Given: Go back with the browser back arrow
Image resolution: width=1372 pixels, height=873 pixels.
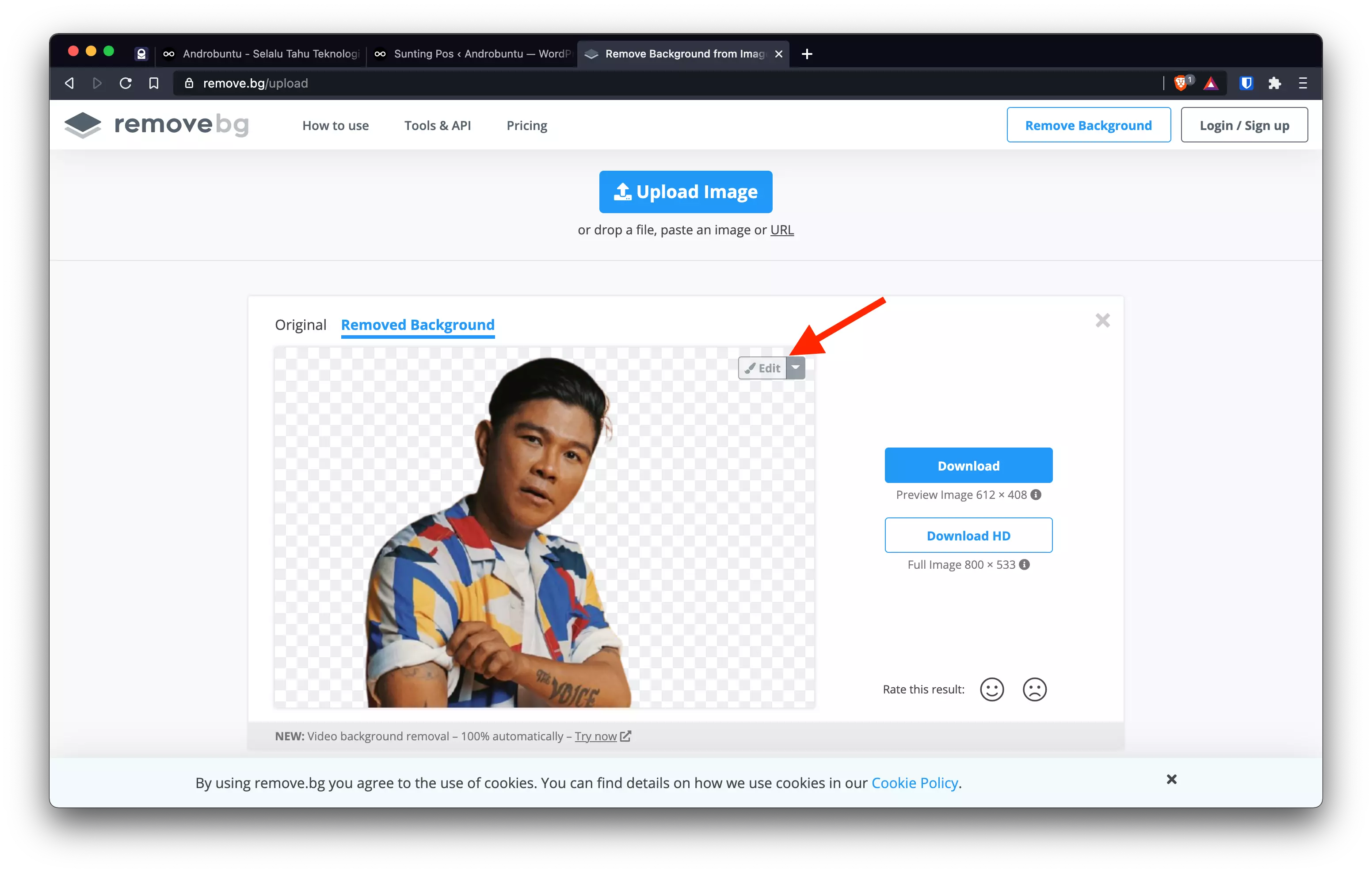Looking at the screenshot, I should (x=69, y=83).
